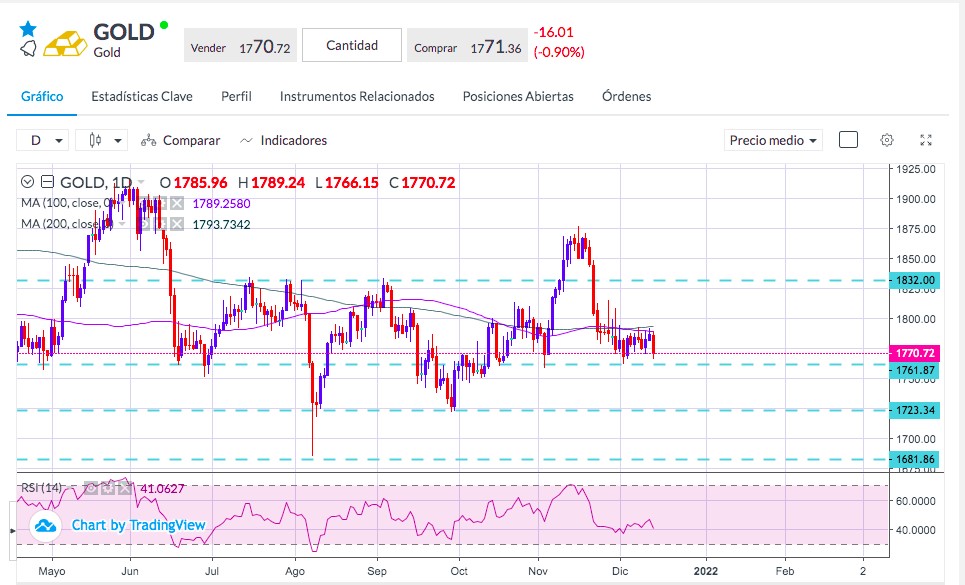Screen dimensions: 965x585
Task: Collapse the GOLD legend minus box
Action: 47,182
